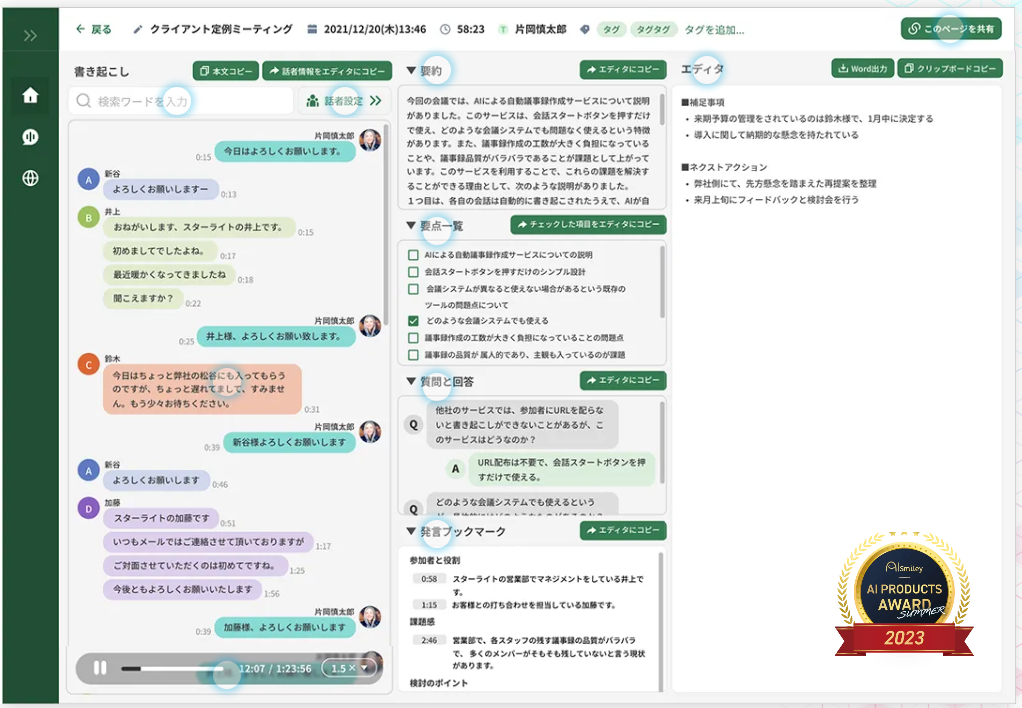Click the message スターライトの加藤です
This screenshot has height=708, width=1022.
point(162,518)
